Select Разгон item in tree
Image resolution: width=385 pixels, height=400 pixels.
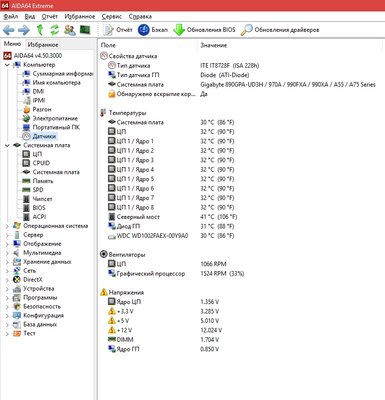[x=42, y=109]
